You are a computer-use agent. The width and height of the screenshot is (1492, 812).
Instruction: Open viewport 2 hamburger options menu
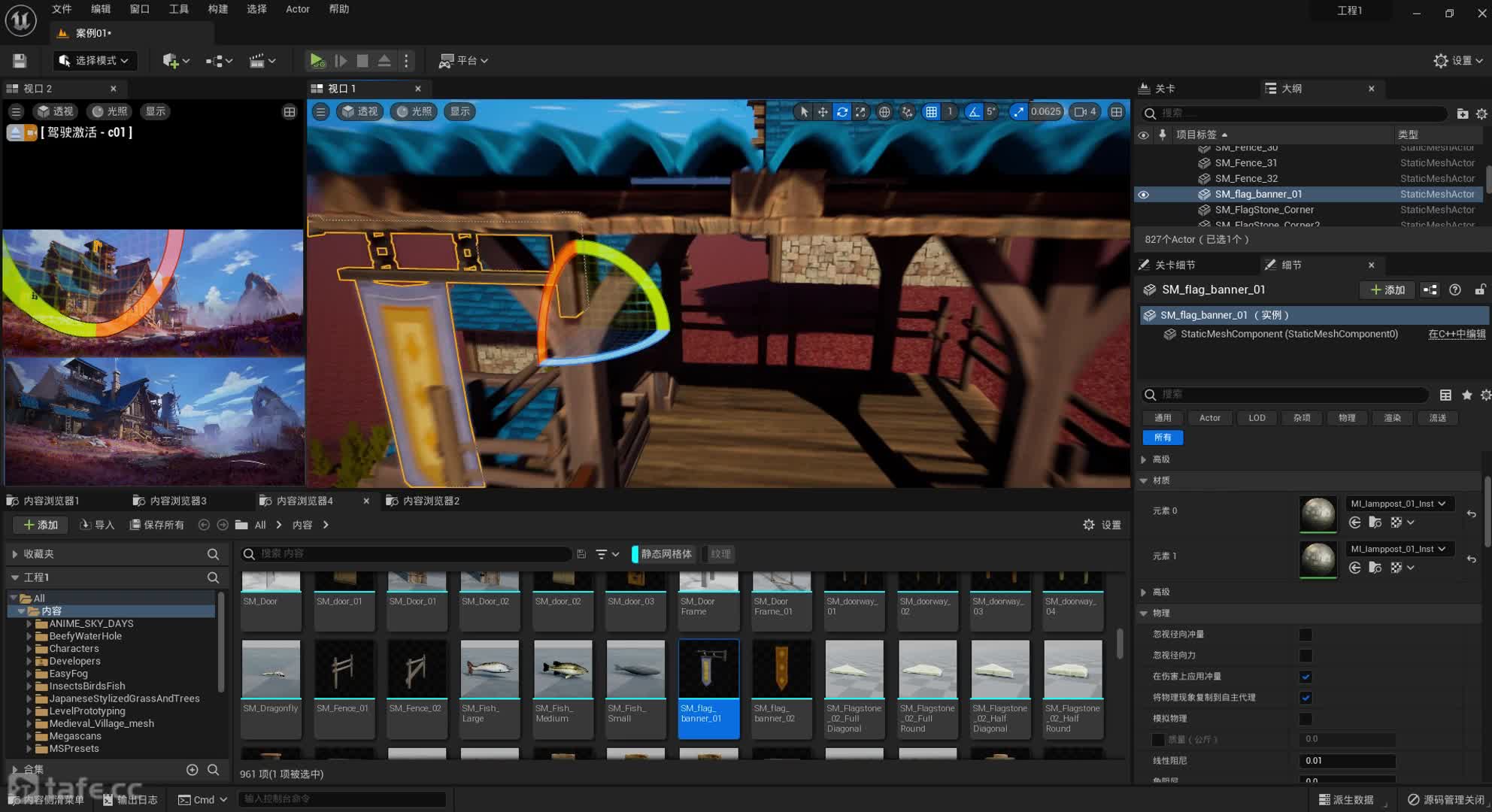pyautogui.click(x=16, y=111)
